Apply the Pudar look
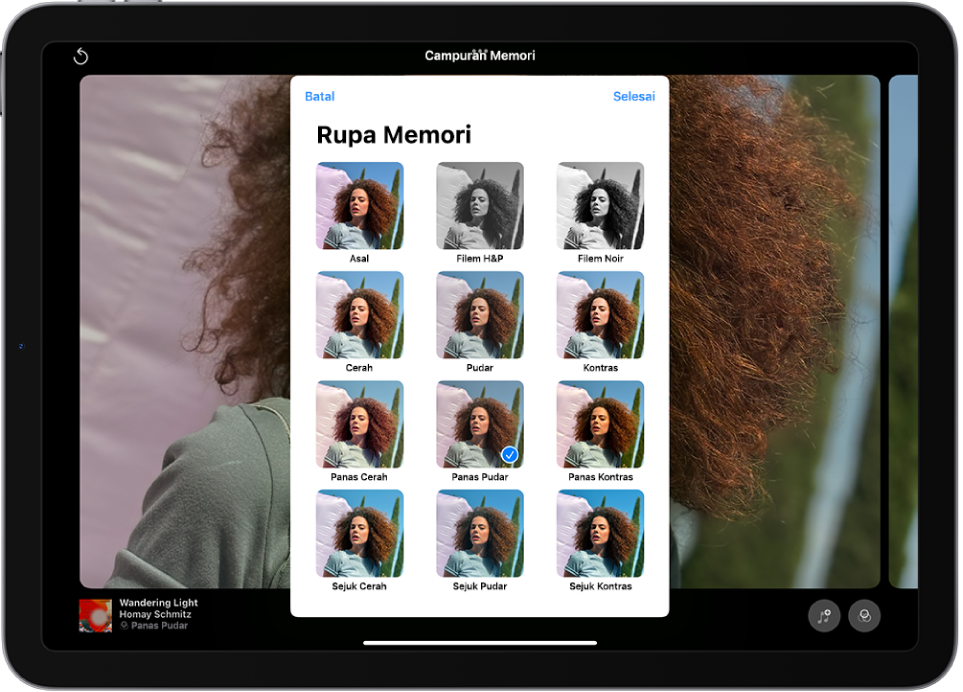This screenshot has width=963, height=692. click(480, 315)
